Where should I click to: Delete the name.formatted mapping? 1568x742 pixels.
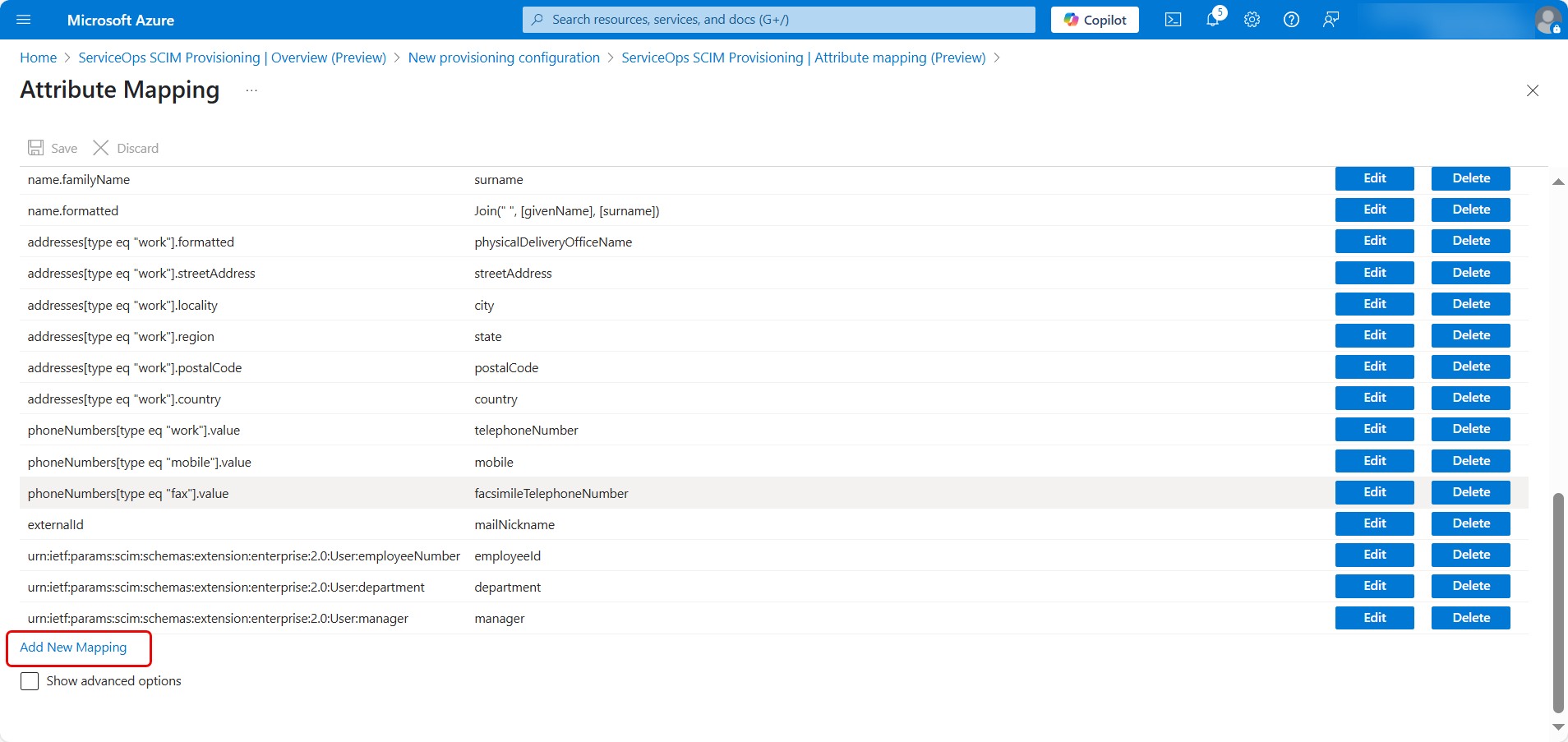coord(1470,210)
